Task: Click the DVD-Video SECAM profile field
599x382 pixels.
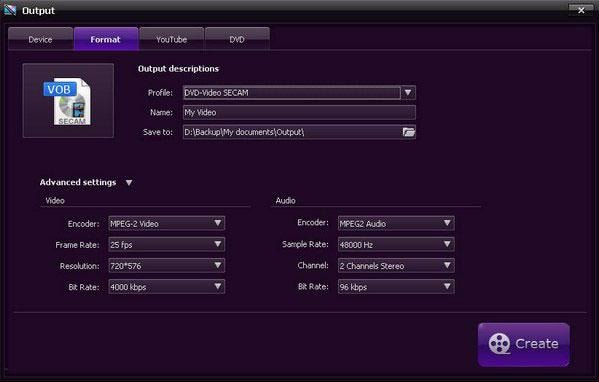Action: tap(291, 93)
